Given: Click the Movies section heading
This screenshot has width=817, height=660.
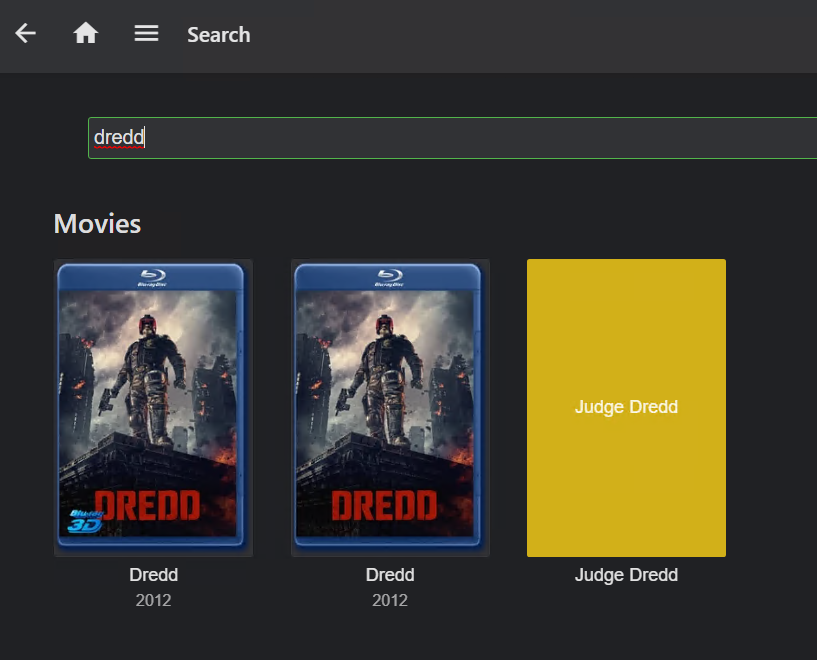Looking at the screenshot, I should pyautogui.click(x=97, y=223).
